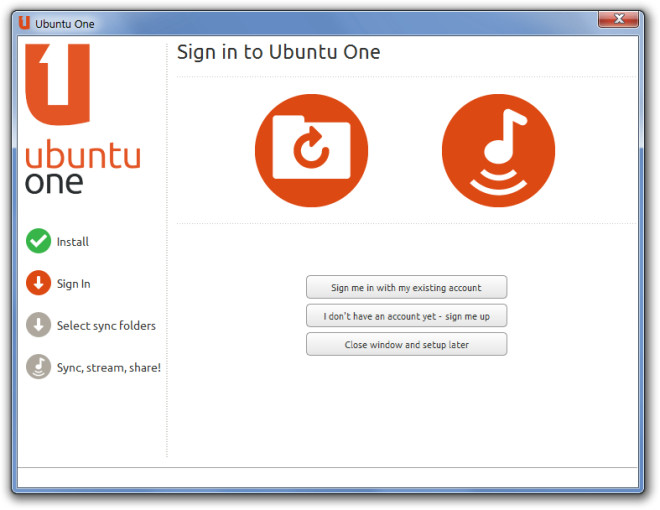Select Close window and setup later

[x=406, y=344]
